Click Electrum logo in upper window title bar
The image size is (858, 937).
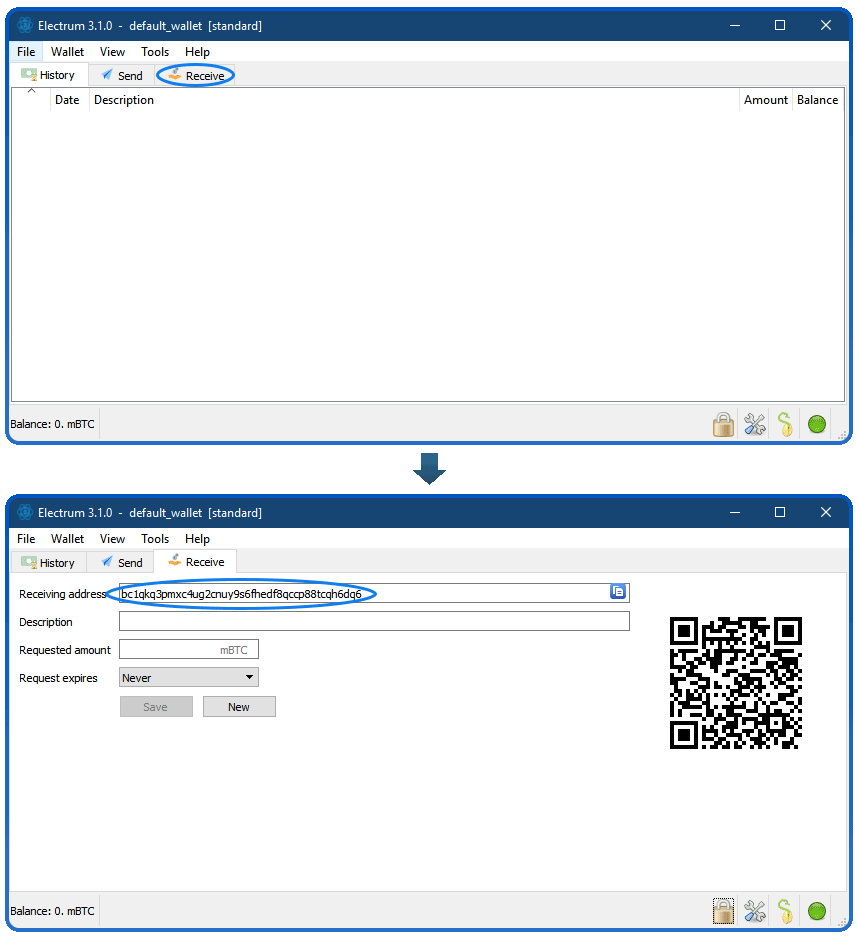pyautogui.click(x=24, y=25)
